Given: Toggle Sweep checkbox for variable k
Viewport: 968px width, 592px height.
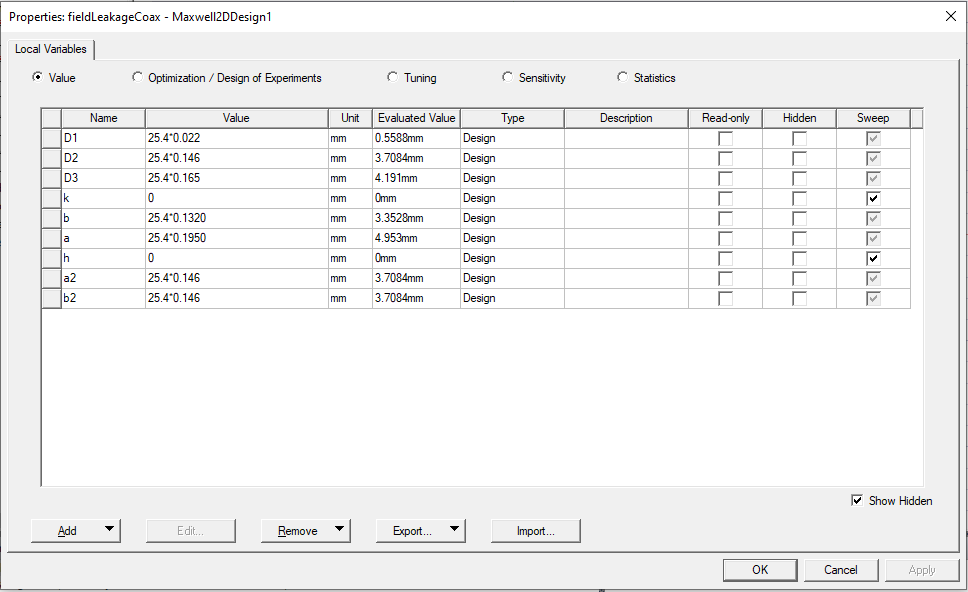Looking at the screenshot, I should (873, 198).
